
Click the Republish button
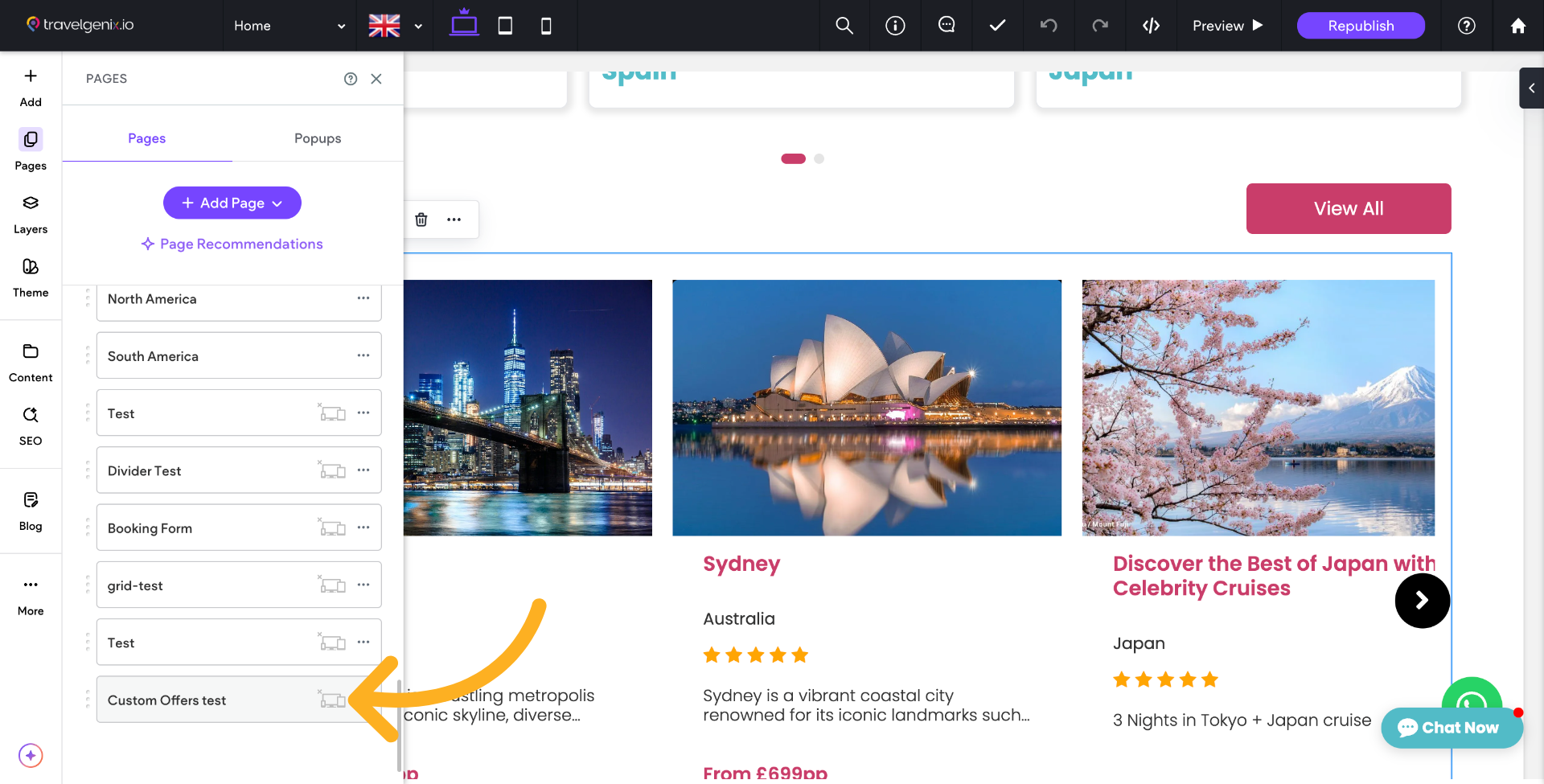[x=1361, y=26]
